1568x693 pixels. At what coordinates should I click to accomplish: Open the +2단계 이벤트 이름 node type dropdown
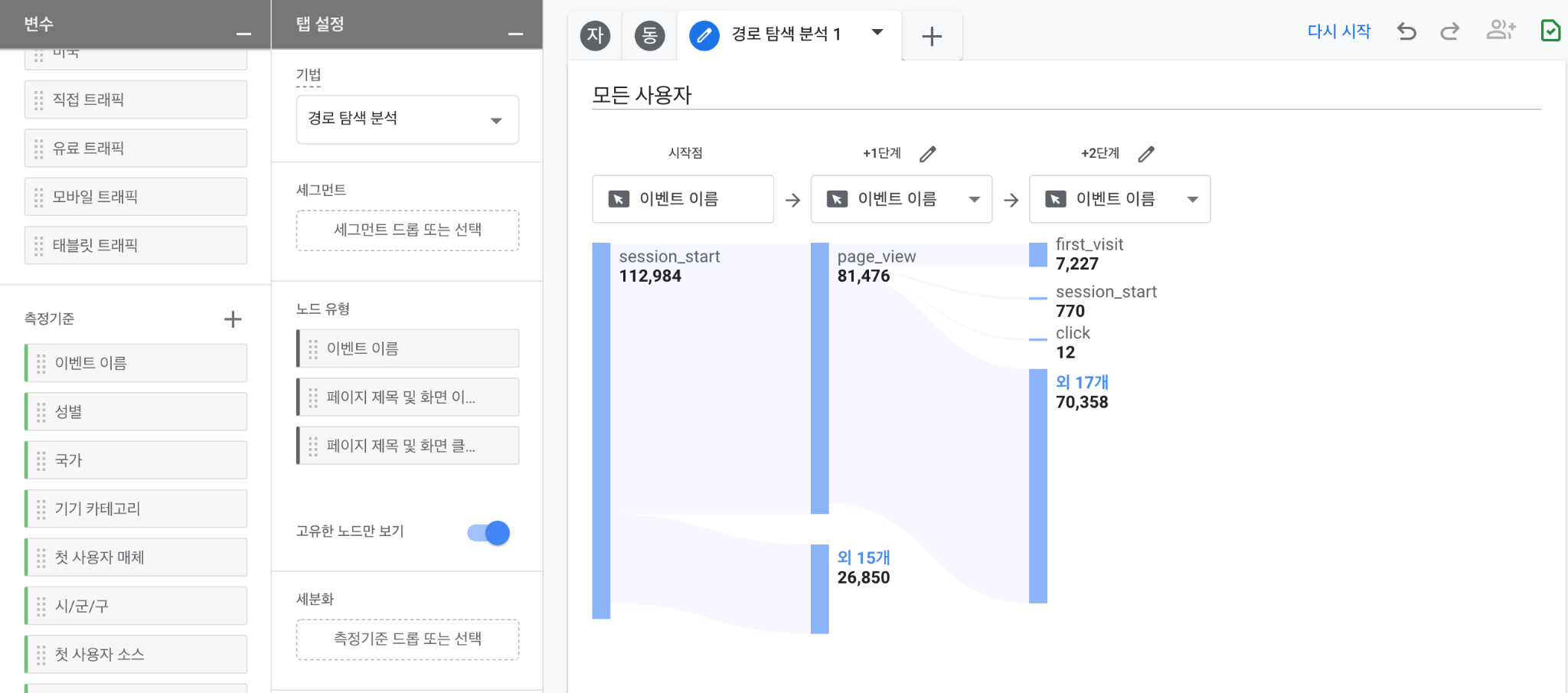tap(1192, 200)
